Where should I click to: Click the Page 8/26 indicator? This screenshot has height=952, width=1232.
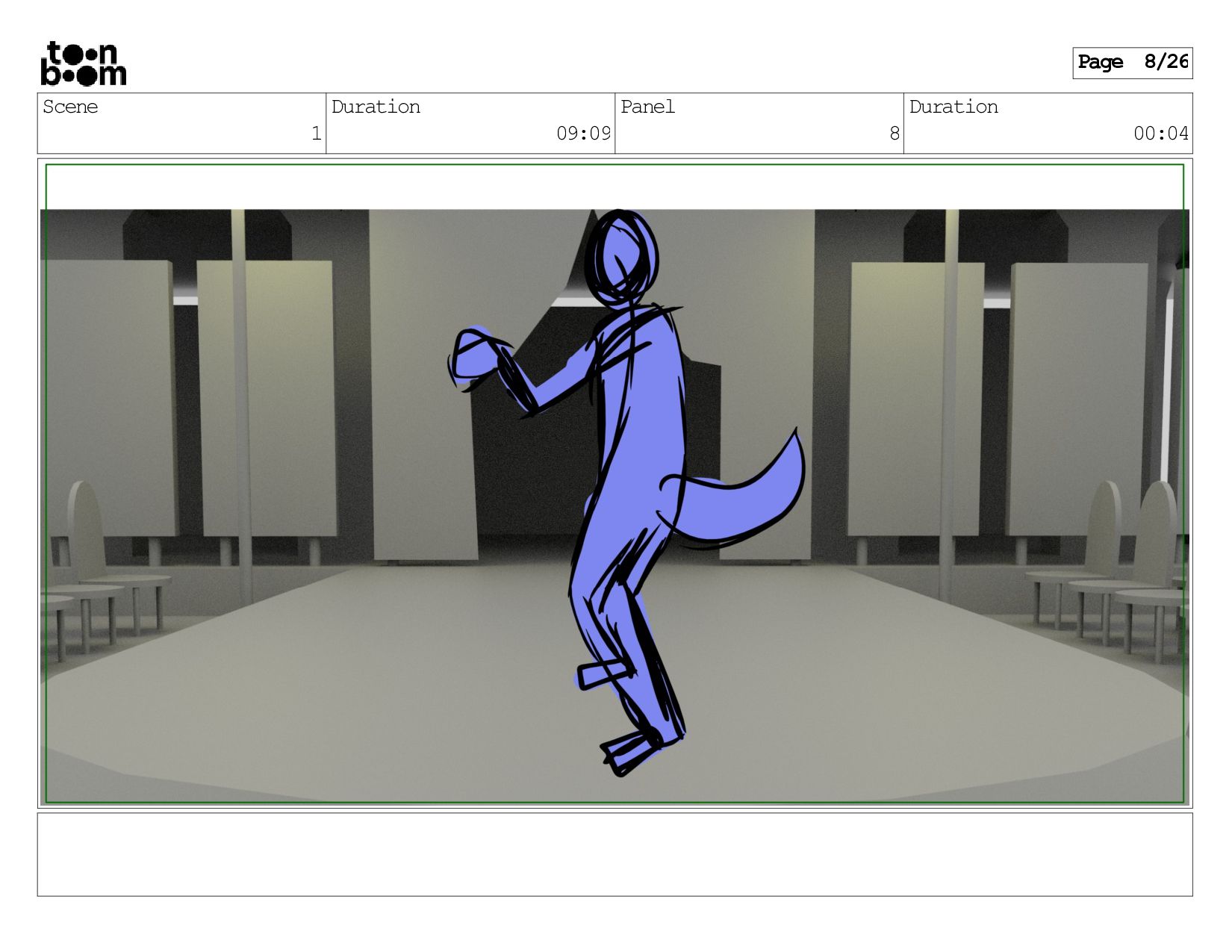(x=1132, y=63)
